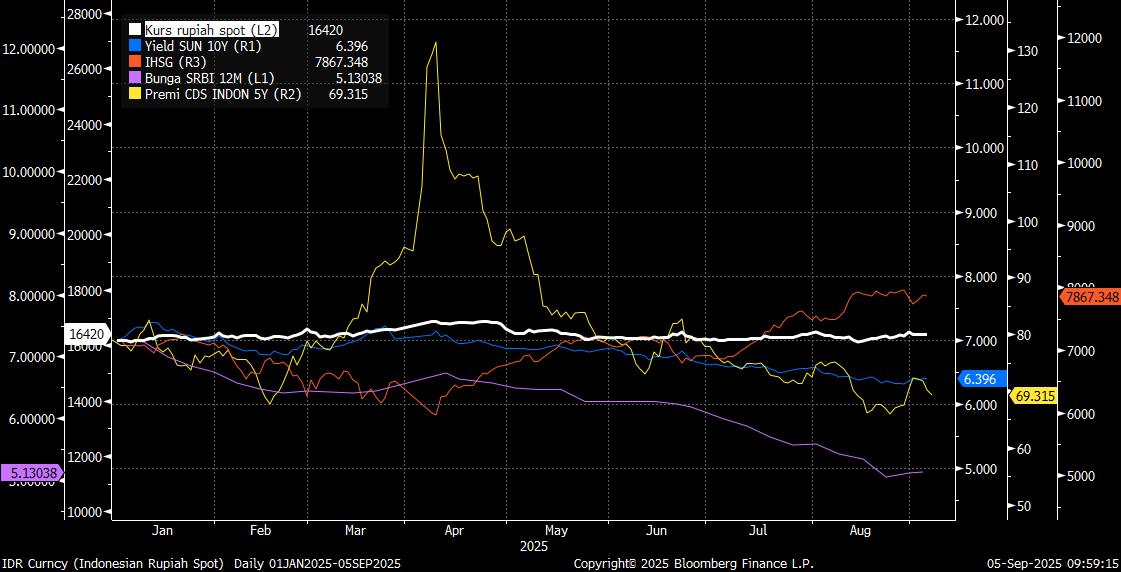Select the Jan month on the time axis
Viewport: 1121px width, 572px height.
point(163,531)
